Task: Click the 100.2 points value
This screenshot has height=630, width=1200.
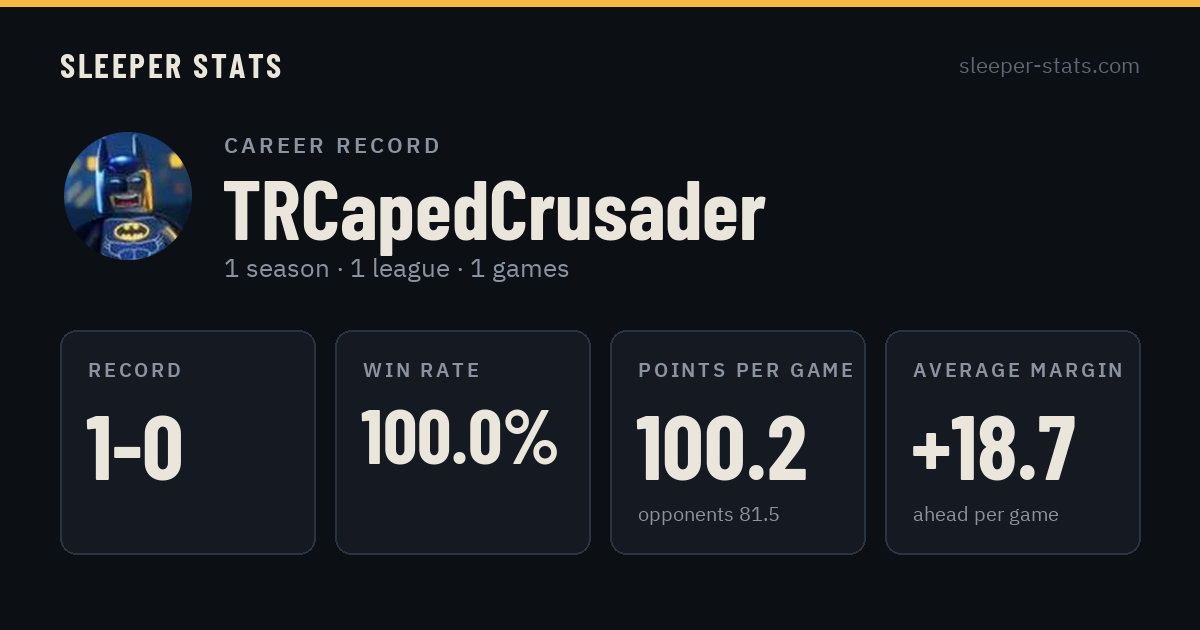Action: point(721,448)
